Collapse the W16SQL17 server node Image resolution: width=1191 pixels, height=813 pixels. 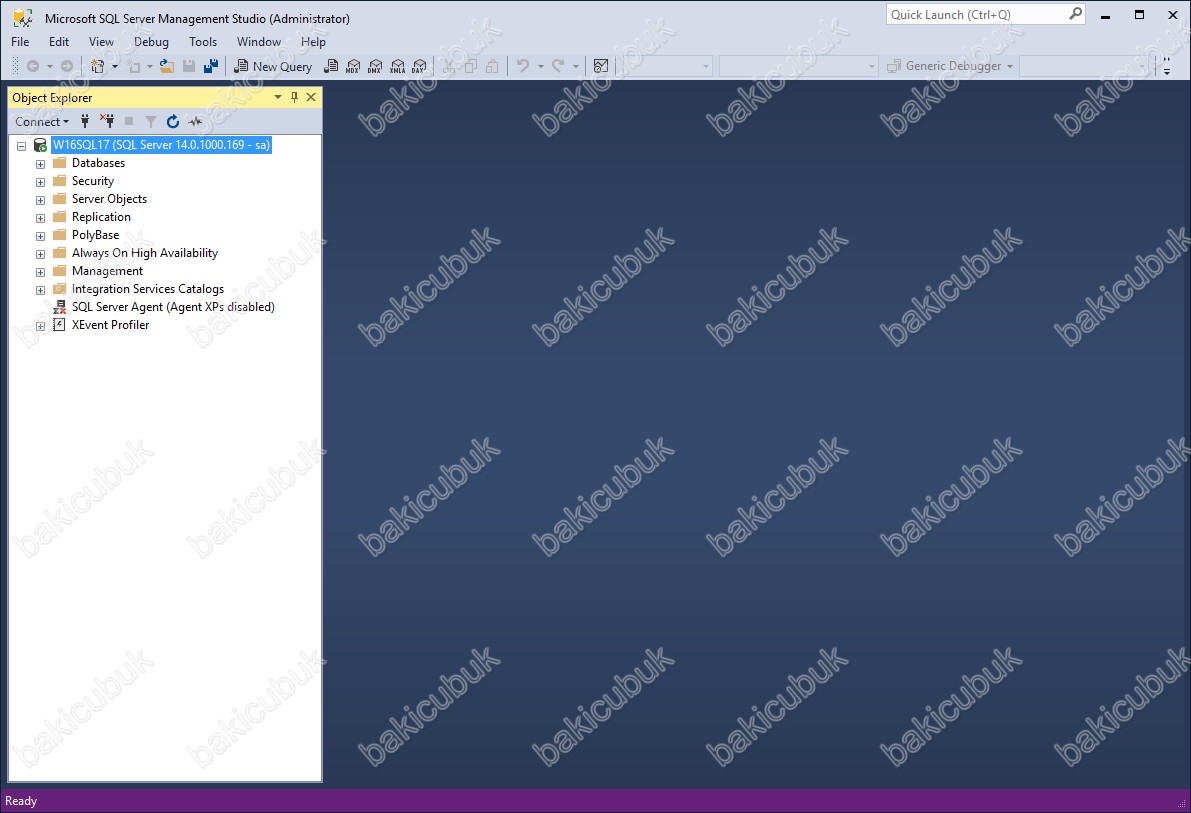21,146
